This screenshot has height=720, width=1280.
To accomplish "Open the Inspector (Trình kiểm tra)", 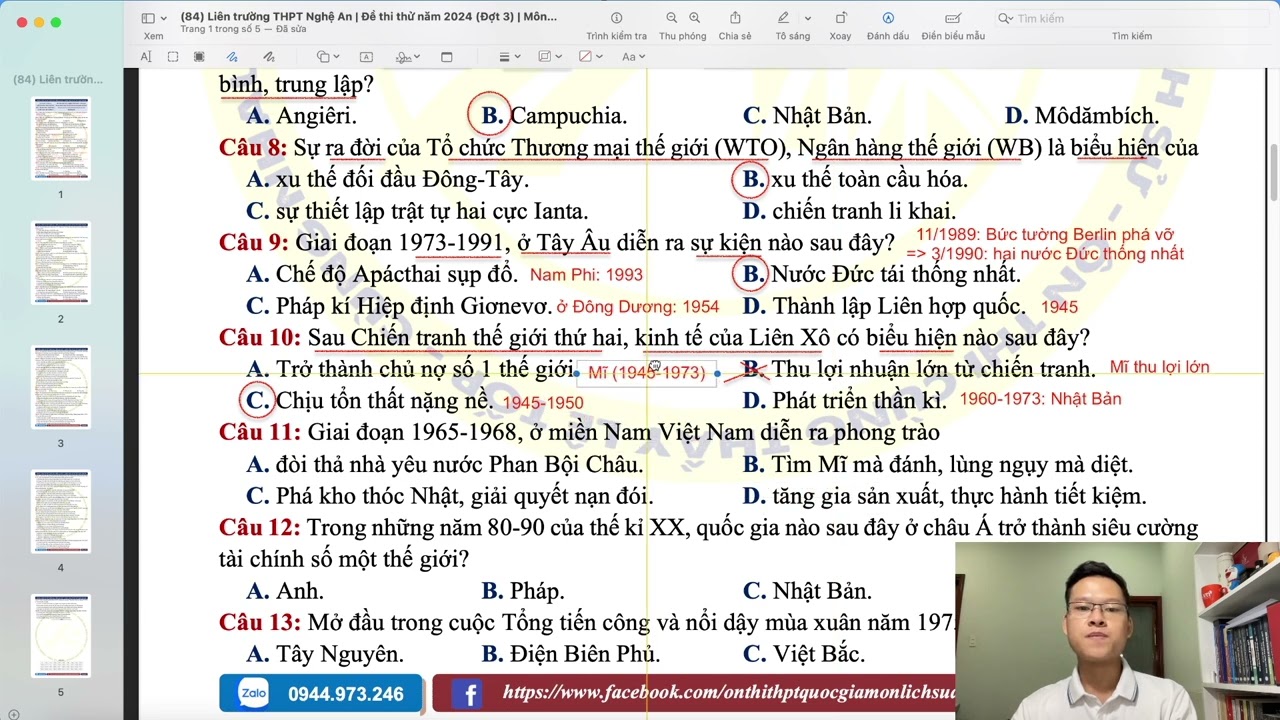I will point(616,18).
